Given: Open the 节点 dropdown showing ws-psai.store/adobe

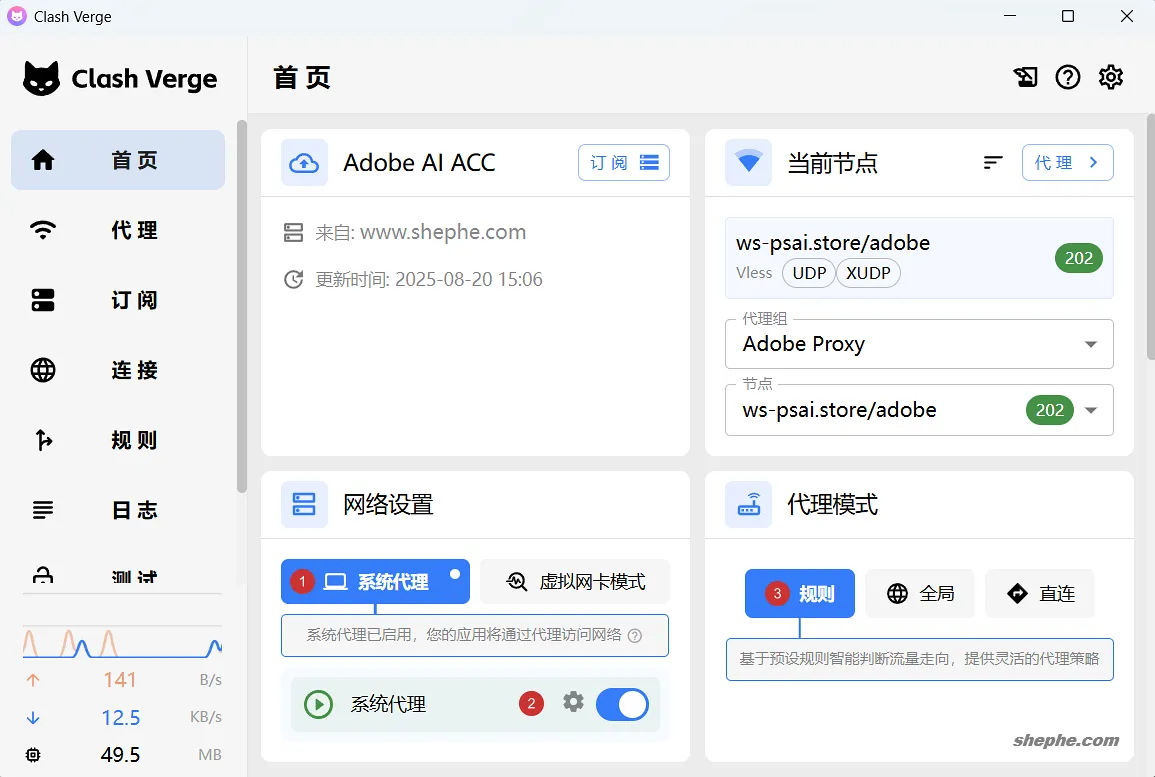Looking at the screenshot, I should coord(919,410).
